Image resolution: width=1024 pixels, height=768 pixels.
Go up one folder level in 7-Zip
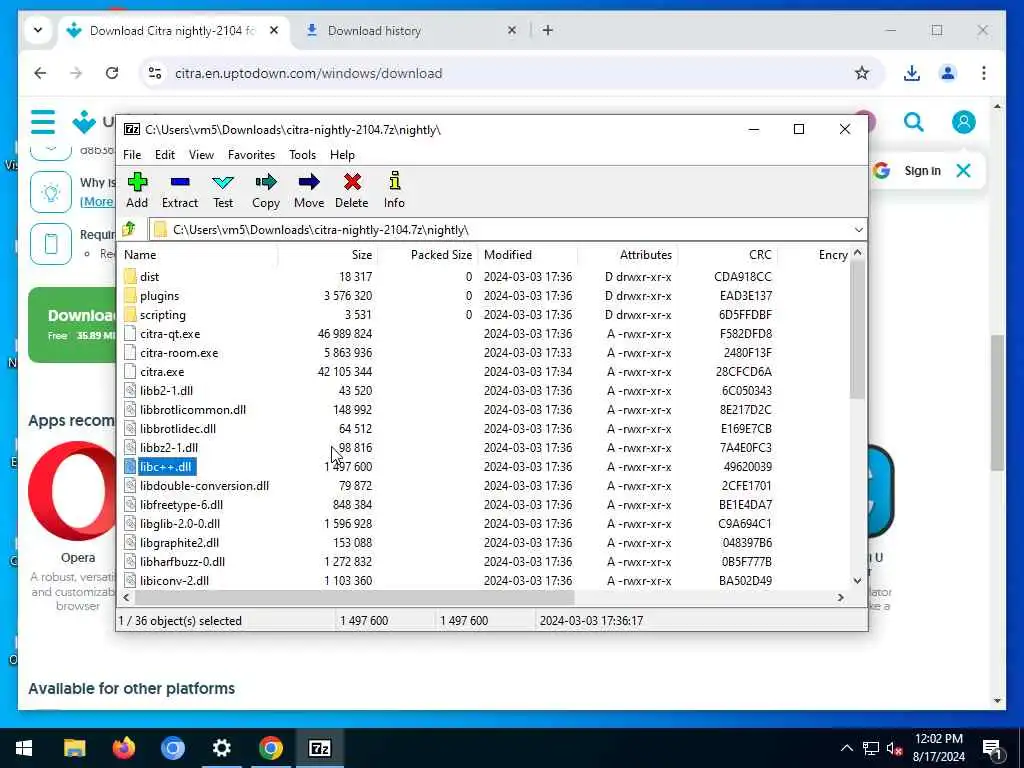[x=129, y=229]
